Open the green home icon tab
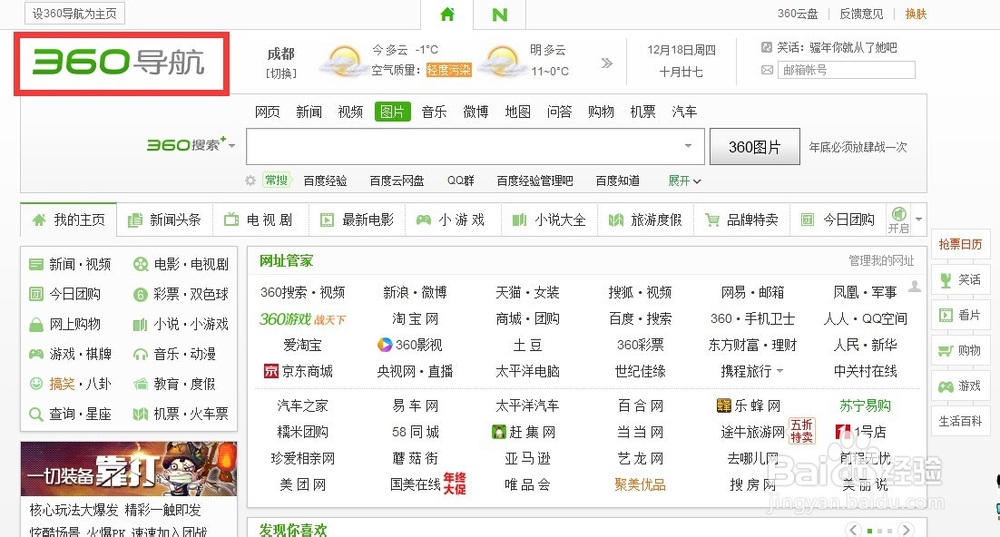This screenshot has height=537, width=1000. point(447,14)
